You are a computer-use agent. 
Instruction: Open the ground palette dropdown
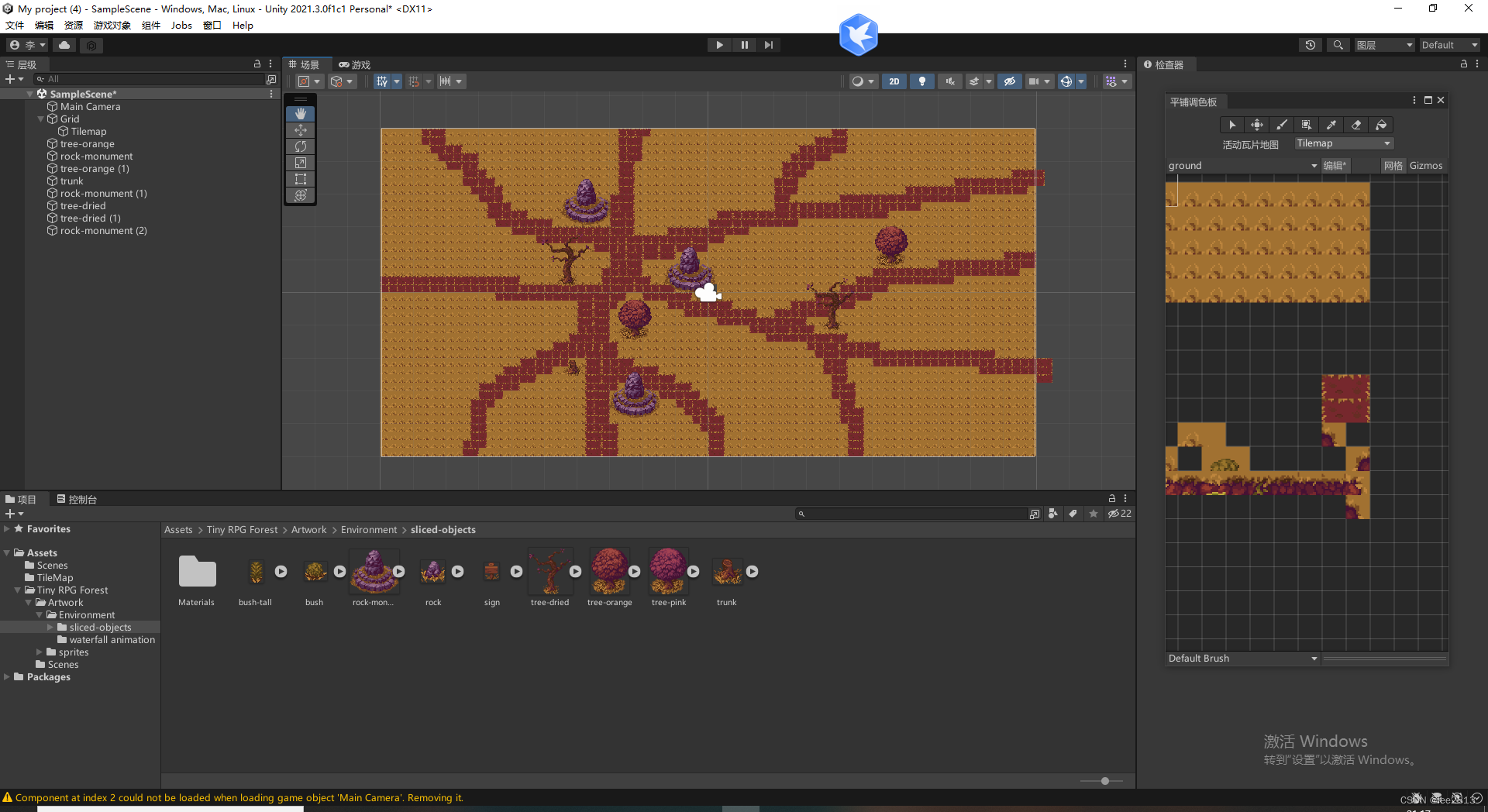pyautogui.click(x=1242, y=166)
